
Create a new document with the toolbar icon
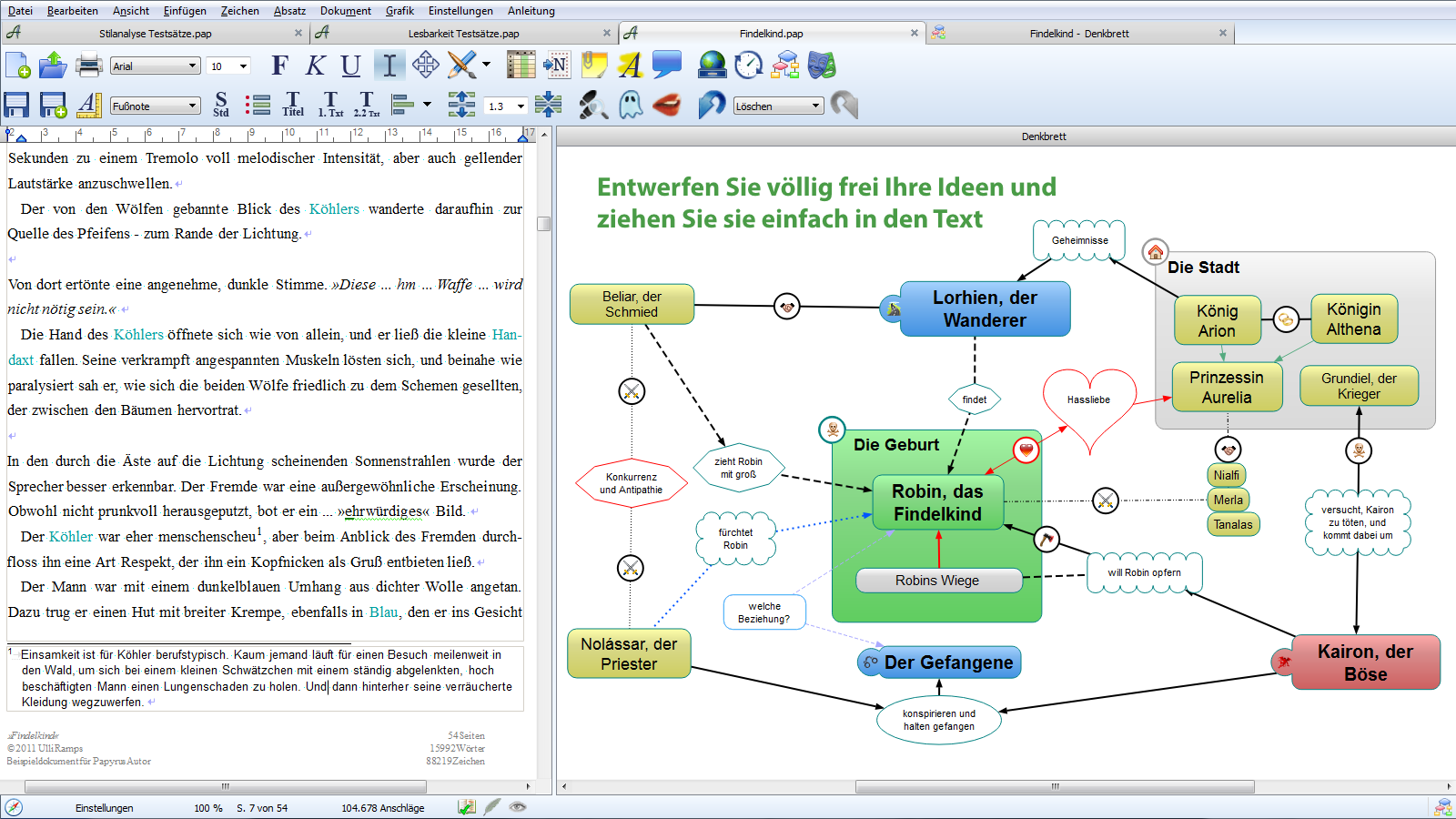(17, 66)
